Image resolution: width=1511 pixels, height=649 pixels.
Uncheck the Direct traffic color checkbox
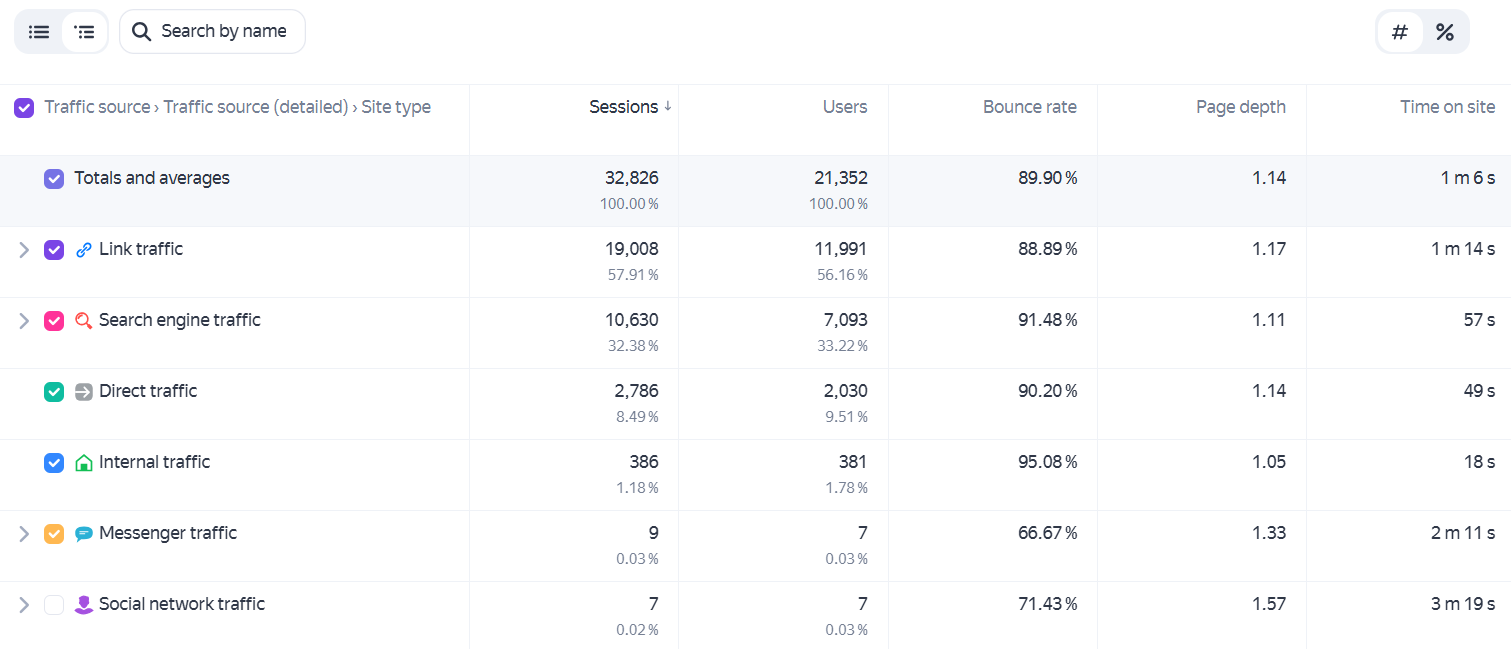click(54, 392)
